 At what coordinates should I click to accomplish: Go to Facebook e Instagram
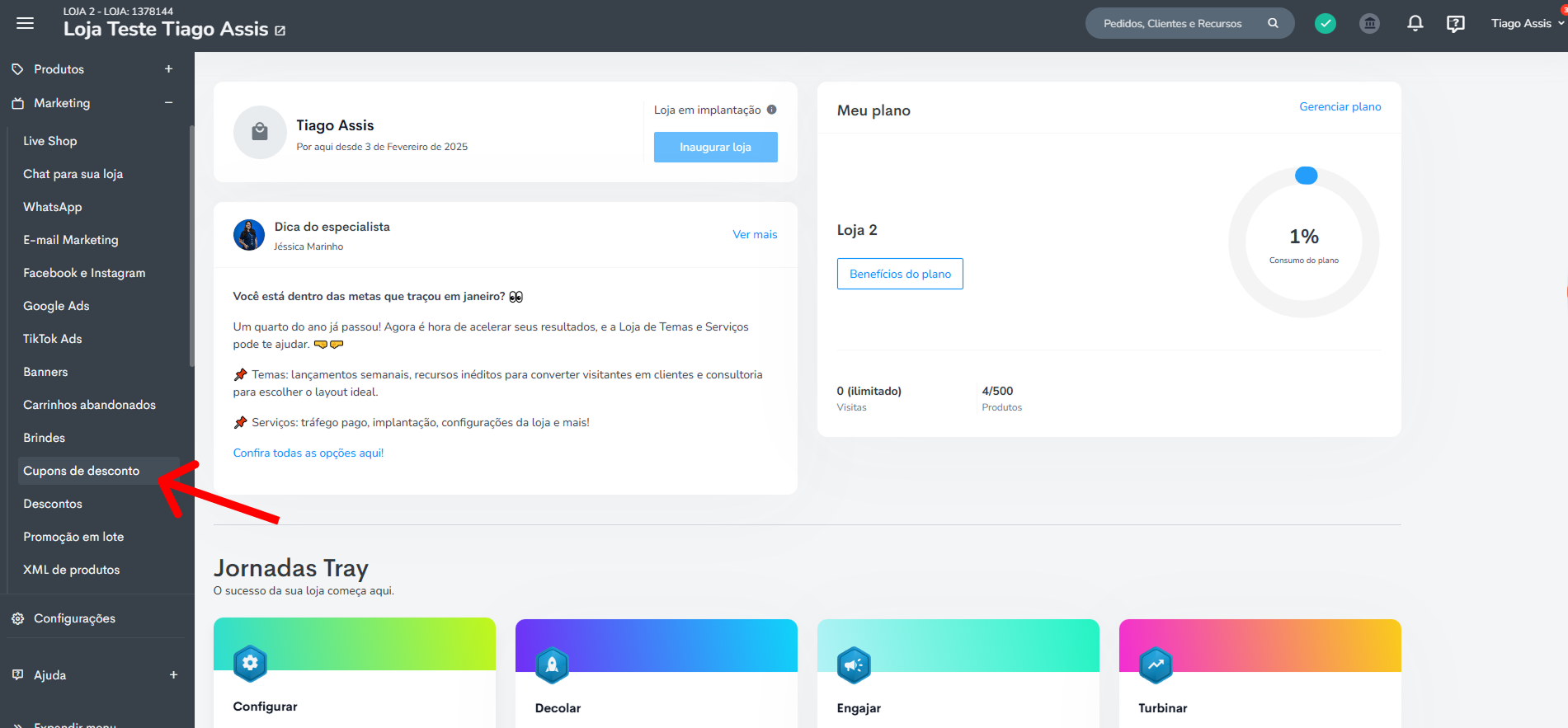pos(84,273)
